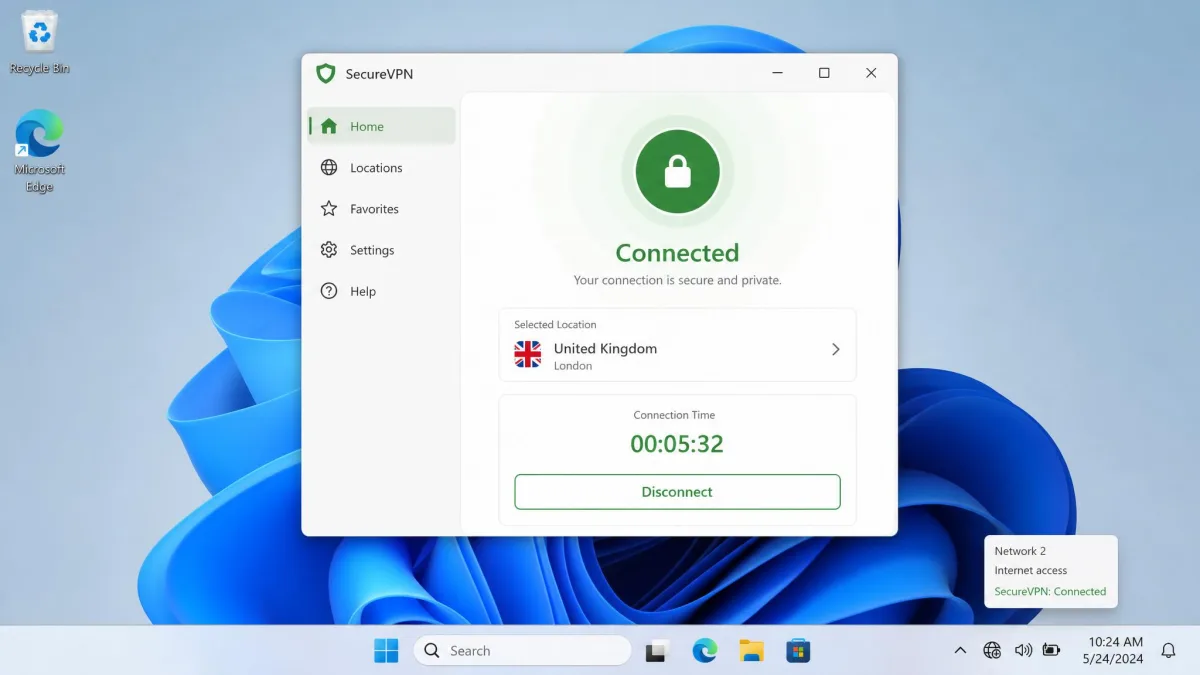Click the Disconnect button
The width and height of the screenshot is (1200, 675).
pyautogui.click(x=677, y=492)
